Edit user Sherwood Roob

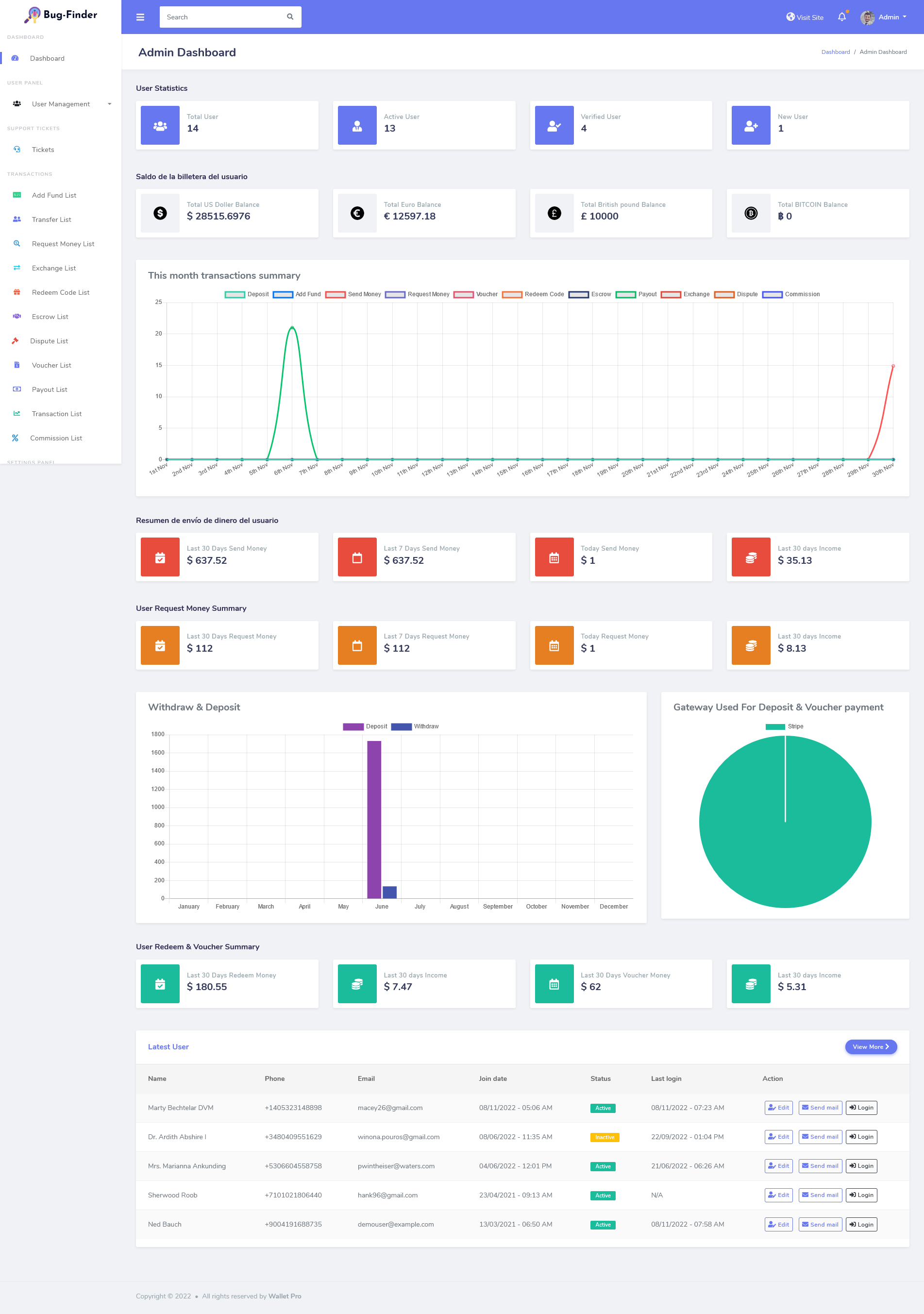[x=779, y=1195]
